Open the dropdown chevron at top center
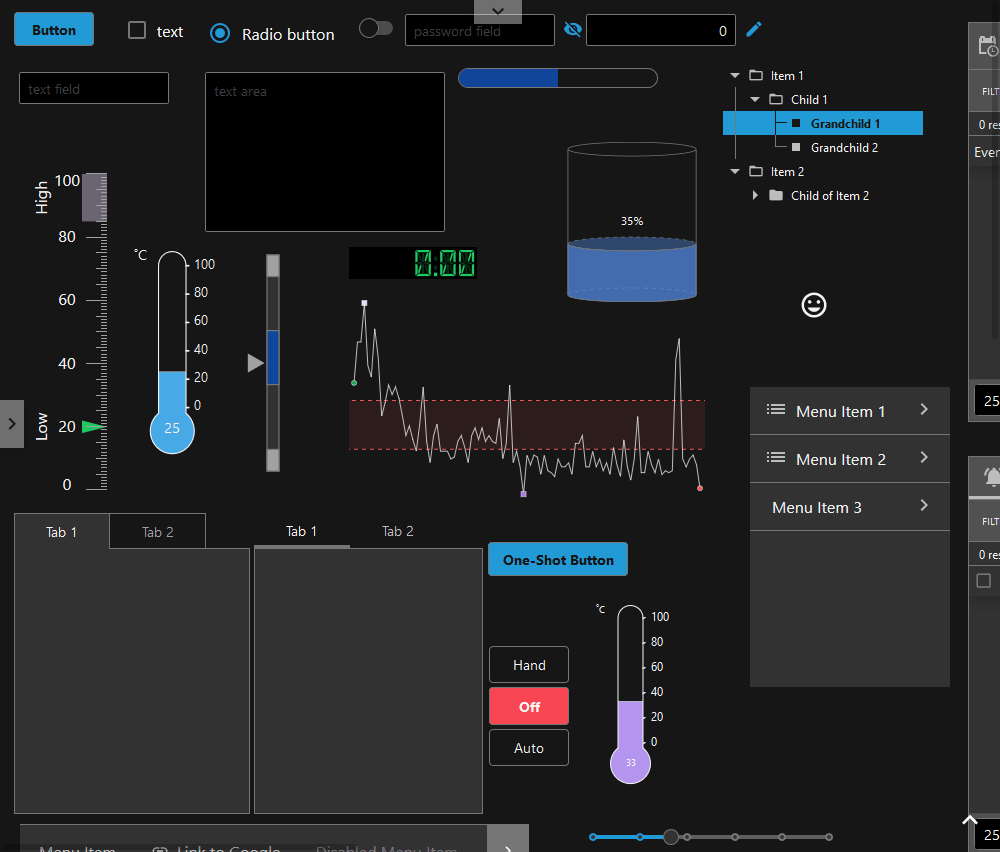Screen dimensions: 1000x852 [499, 10]
